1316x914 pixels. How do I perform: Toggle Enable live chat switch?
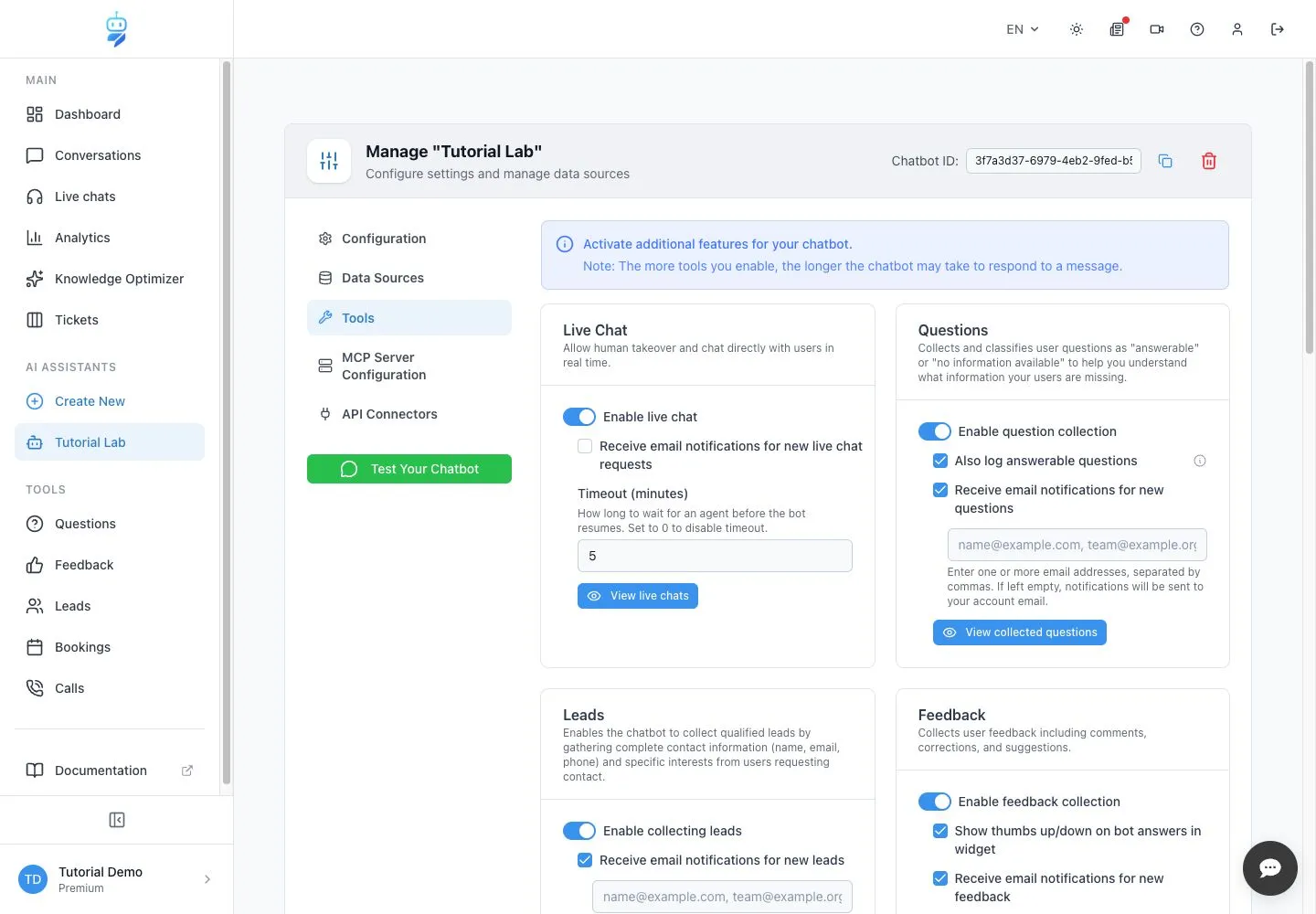pos(579,417)
